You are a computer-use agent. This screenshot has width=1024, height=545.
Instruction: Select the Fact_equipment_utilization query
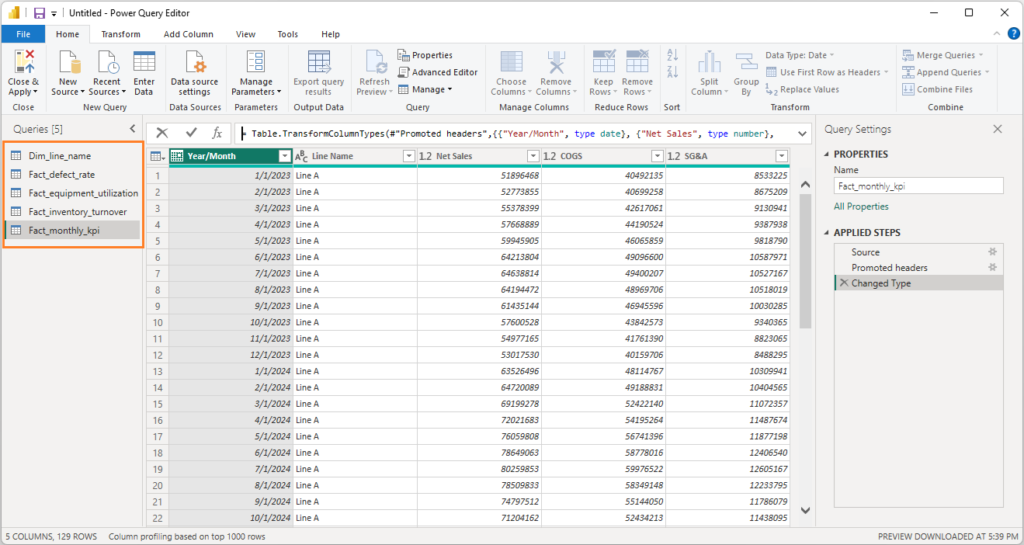coord(72,193)
